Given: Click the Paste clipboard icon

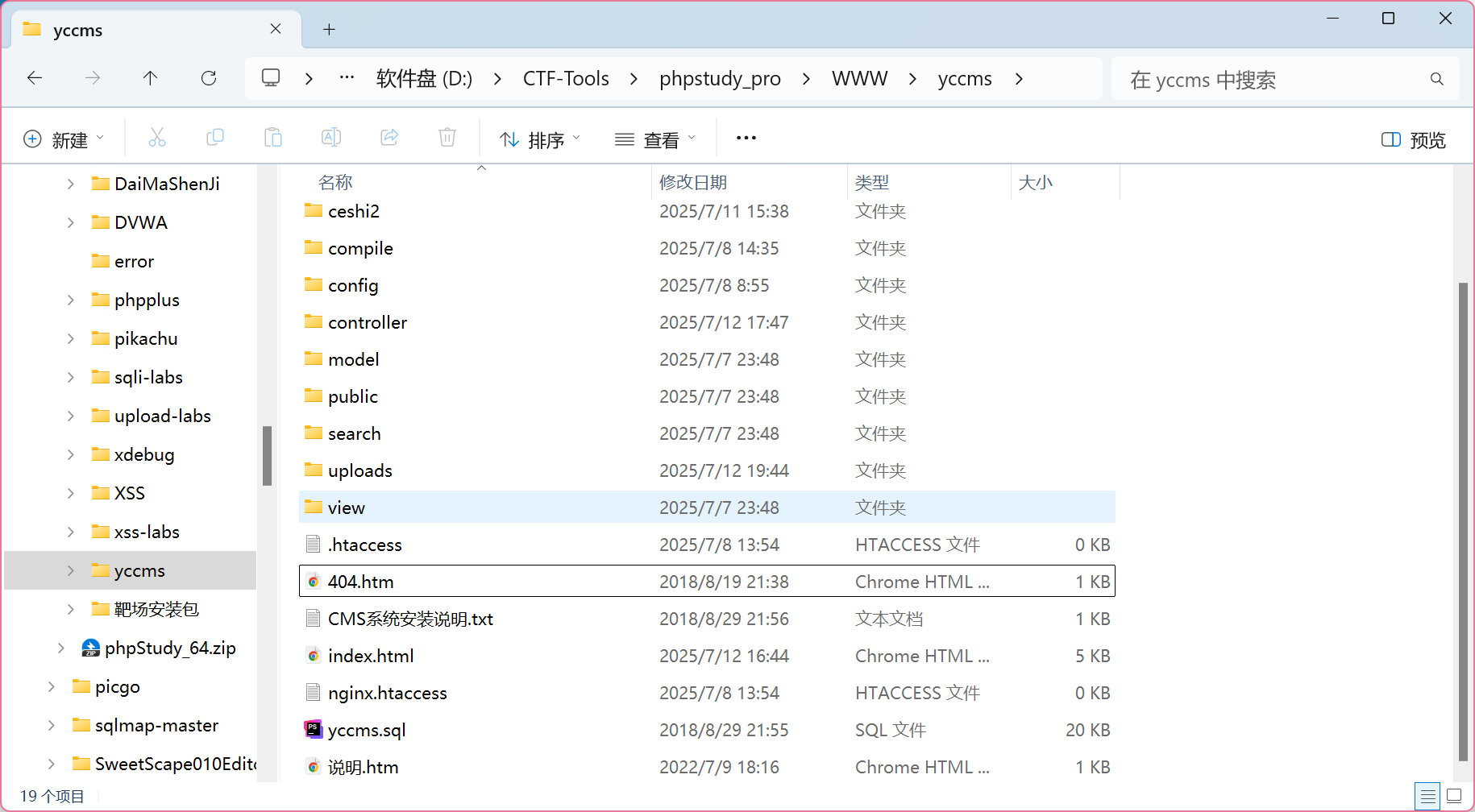Looking at the screenshot, I should point(273,138).
